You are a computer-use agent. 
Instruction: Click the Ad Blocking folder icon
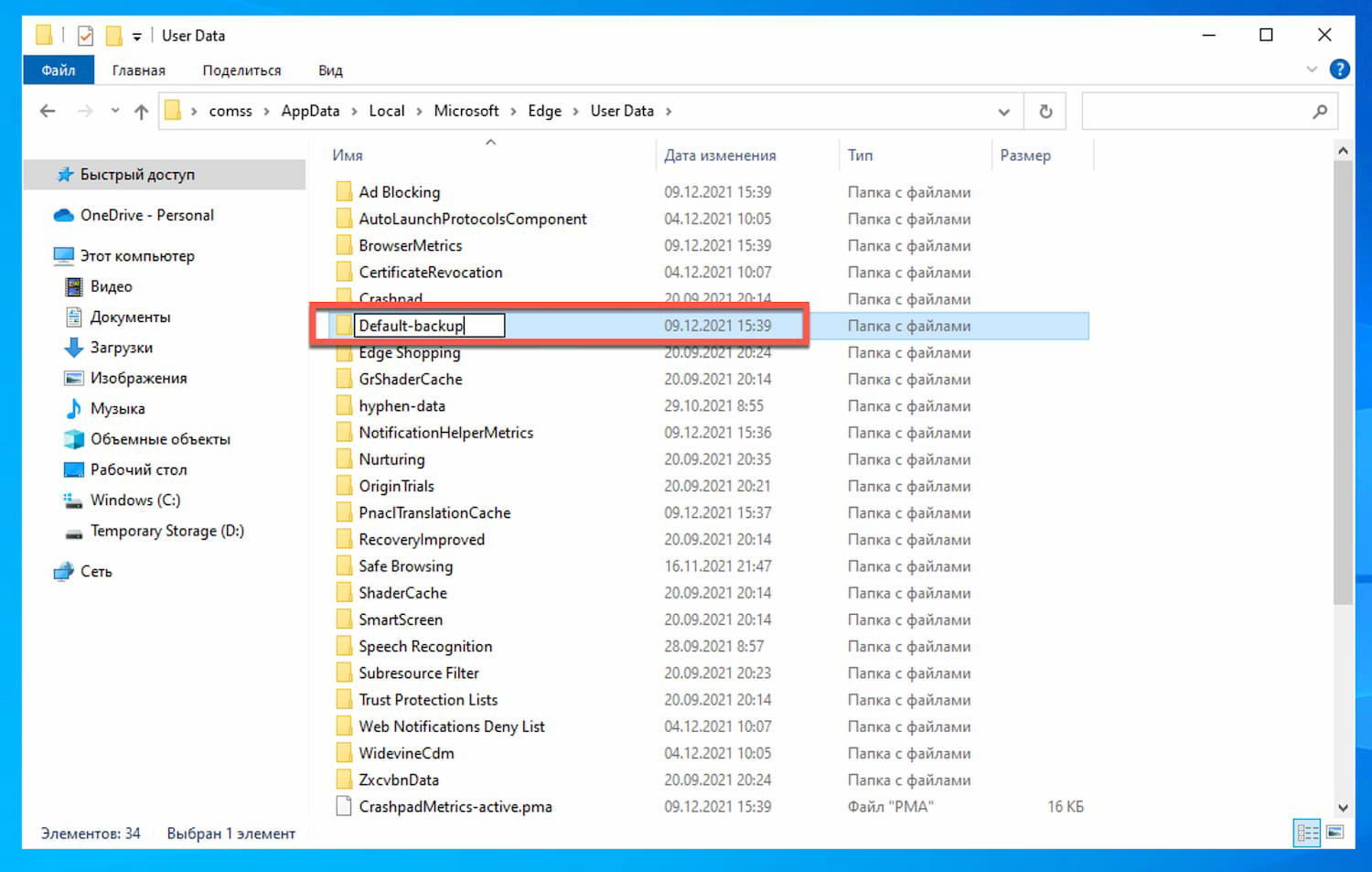pyautogui.click(x=344, y=192)
